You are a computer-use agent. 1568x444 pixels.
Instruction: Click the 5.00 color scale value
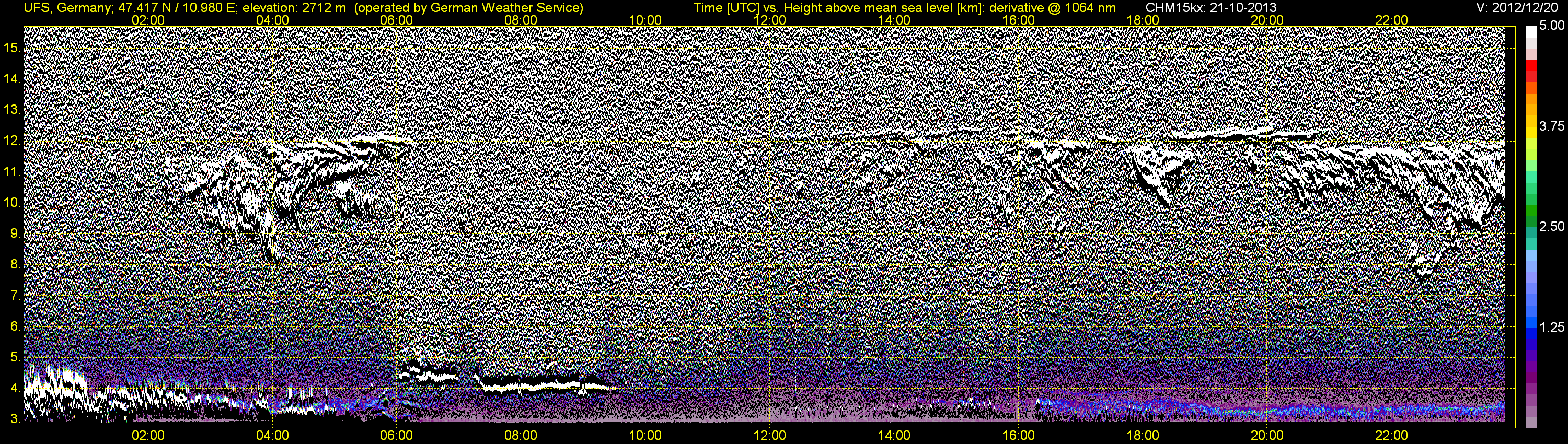click(x=1552, y=26)
